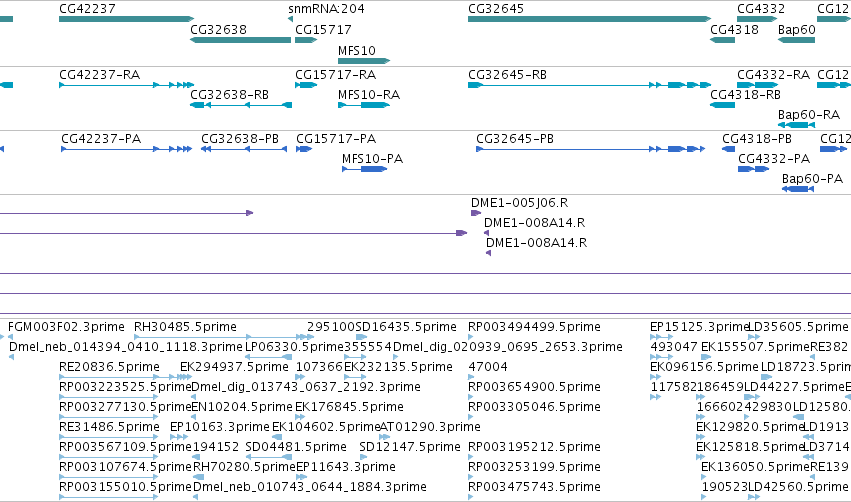Open the CG4332-RA transcript label

[773, 74]
